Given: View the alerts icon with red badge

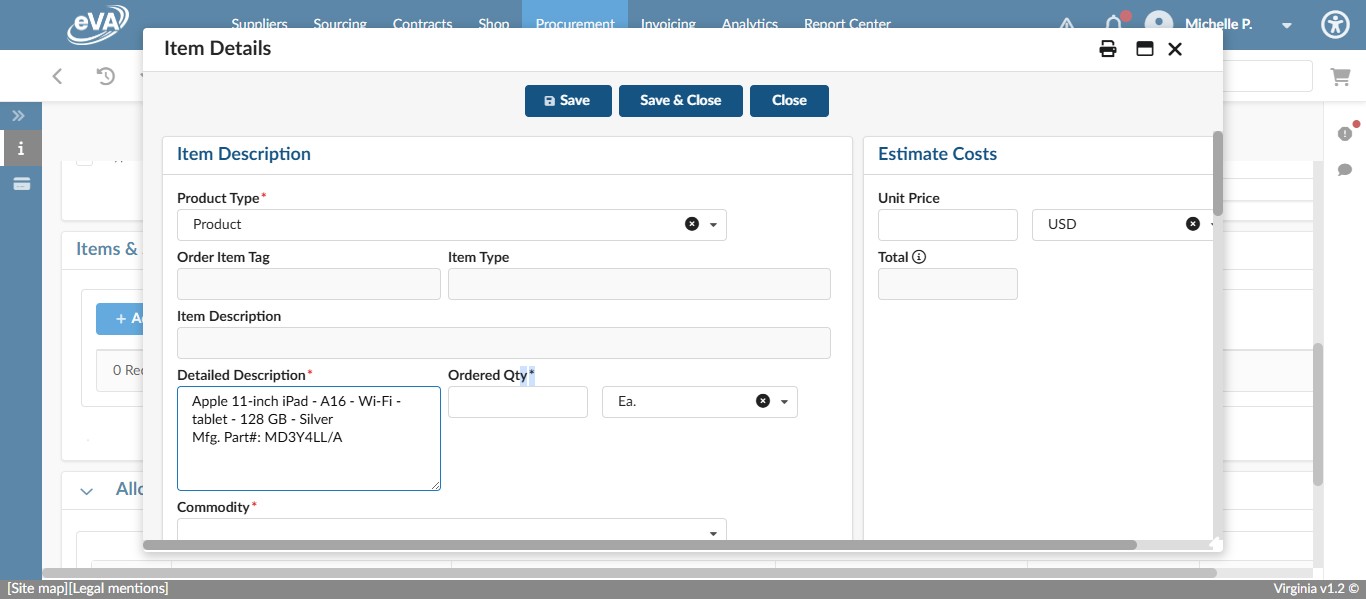Looking at the screenshot, I should point(1346,134).
